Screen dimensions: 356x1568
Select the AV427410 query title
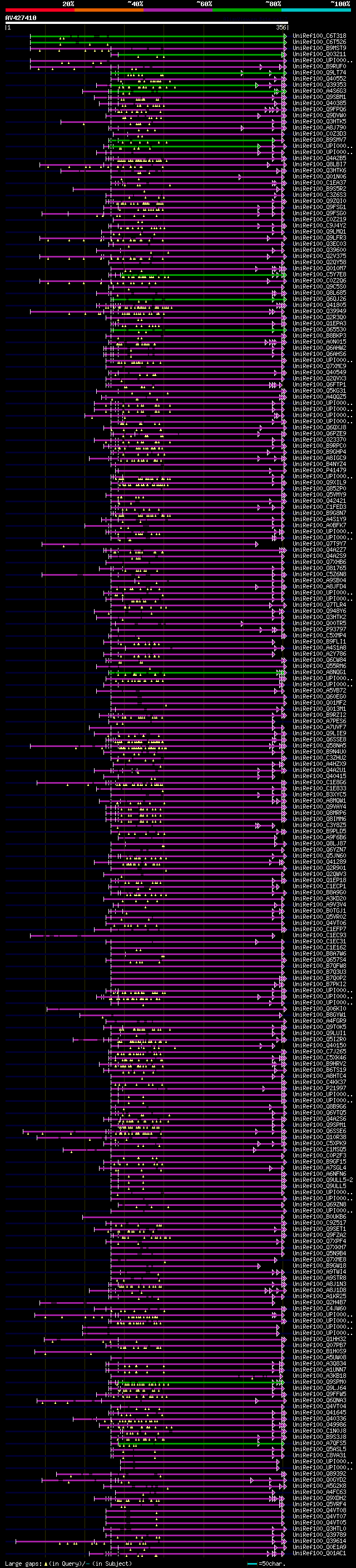pyautogui.click(x=21, y=18)
